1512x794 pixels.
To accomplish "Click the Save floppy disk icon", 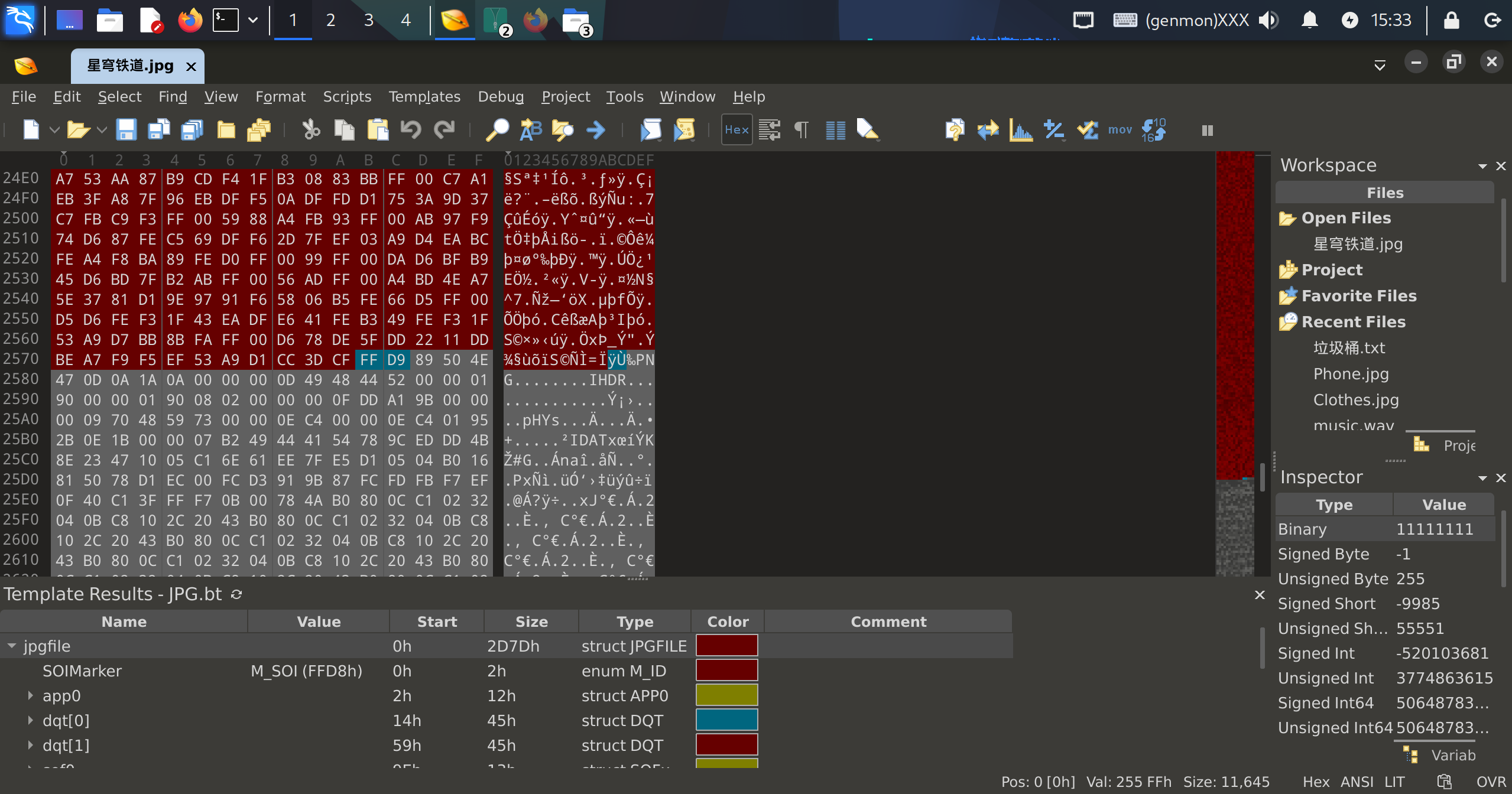I will click(x=126, y=129).
